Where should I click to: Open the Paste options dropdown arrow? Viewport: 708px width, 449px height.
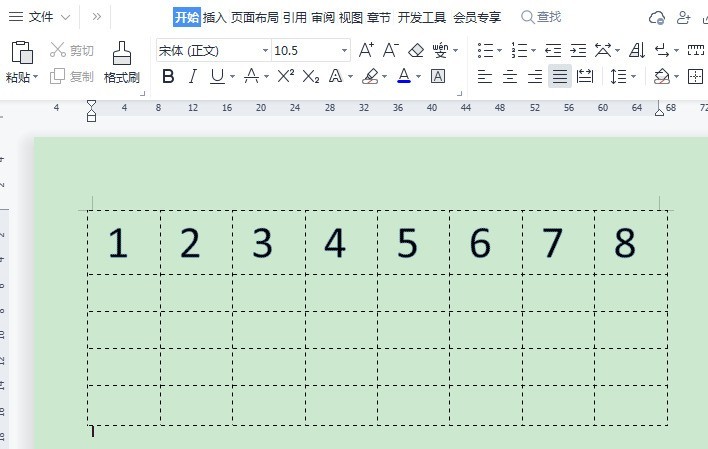point(35,77)
